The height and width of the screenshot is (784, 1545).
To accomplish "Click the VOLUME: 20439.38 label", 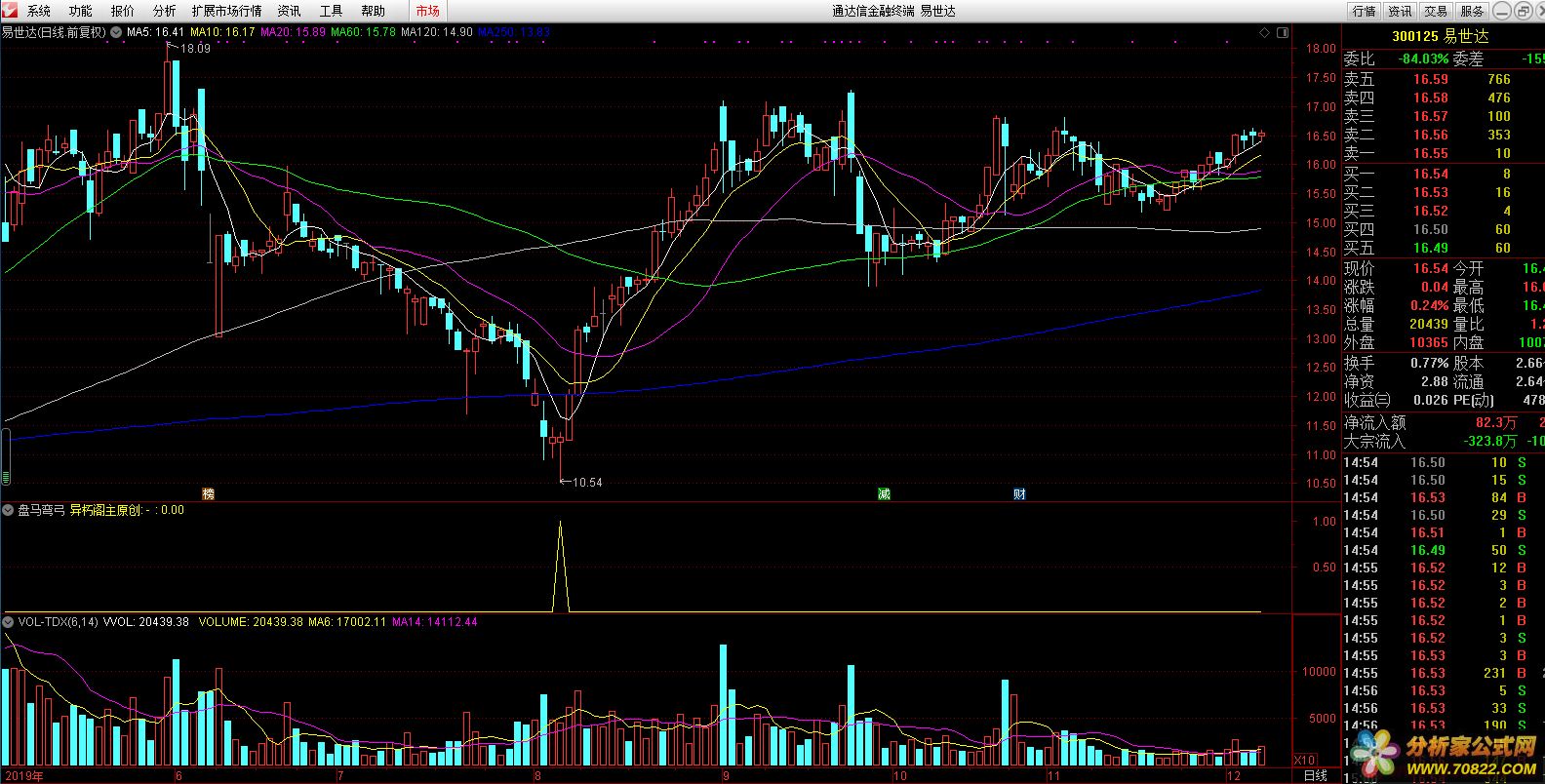I will point(251,621).
